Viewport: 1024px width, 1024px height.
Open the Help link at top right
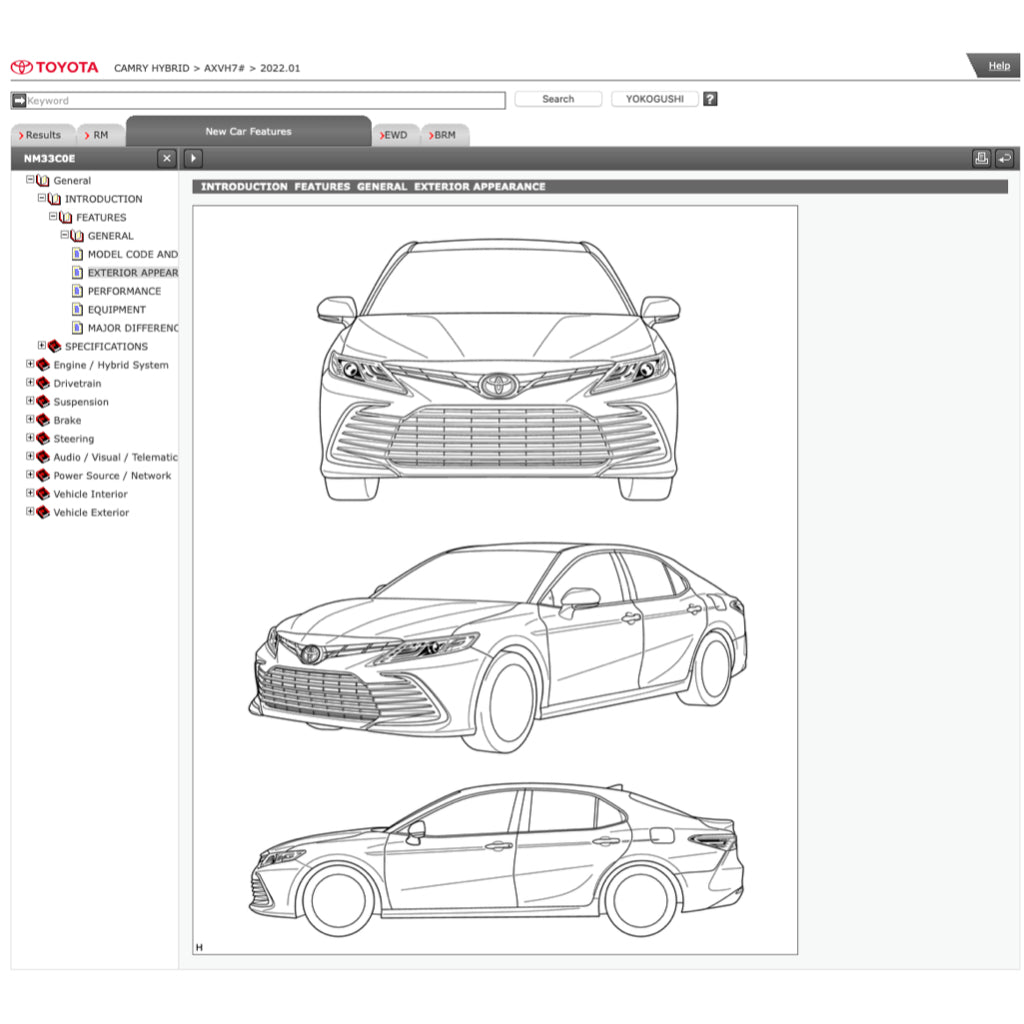[x=998, y=65]
